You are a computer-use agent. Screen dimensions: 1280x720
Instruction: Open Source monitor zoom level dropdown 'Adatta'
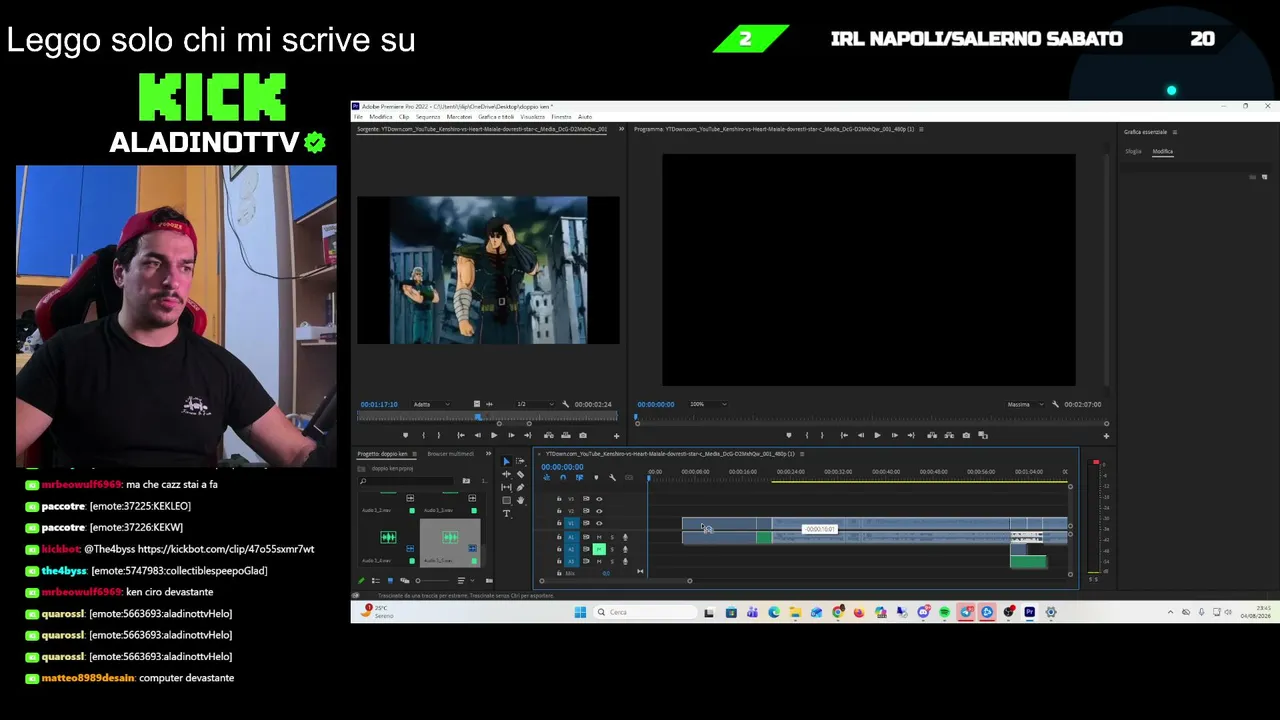[431, 404]
